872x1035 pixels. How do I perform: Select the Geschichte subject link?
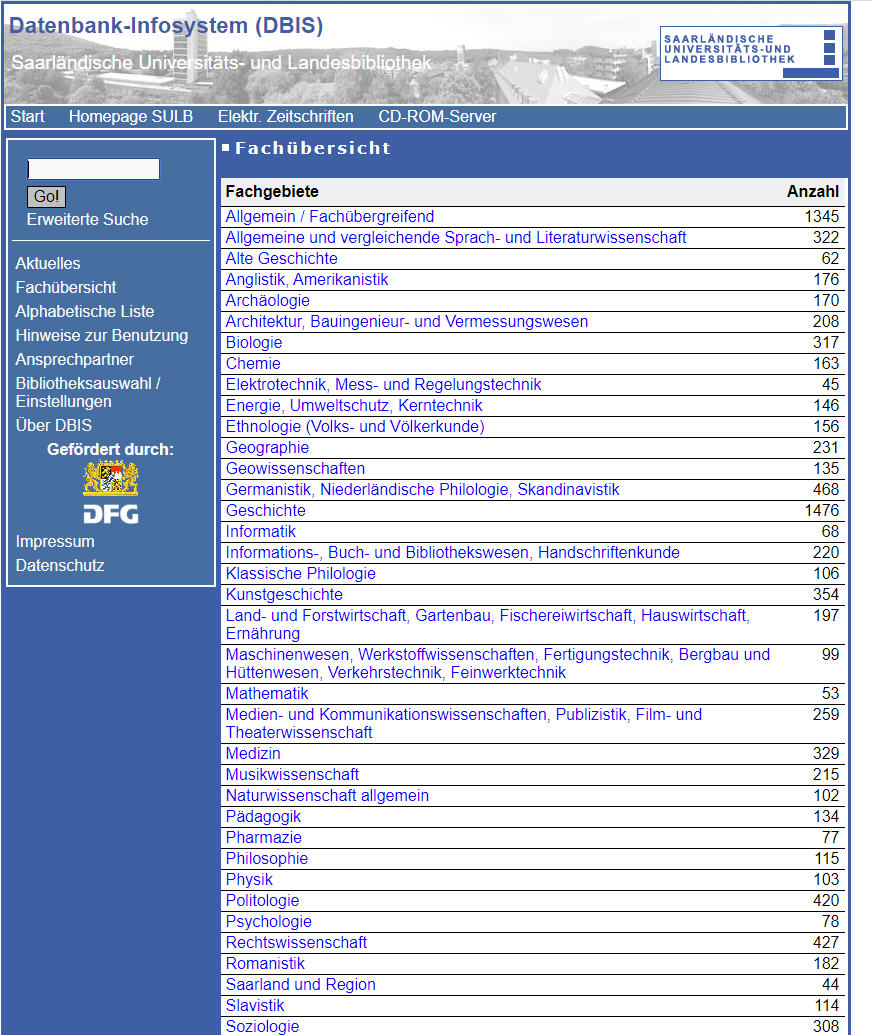pyautogui.click(x=265, y=510)
